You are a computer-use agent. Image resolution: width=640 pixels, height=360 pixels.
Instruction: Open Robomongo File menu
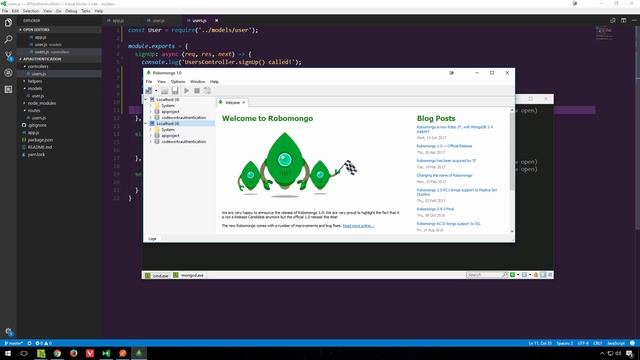149,82
